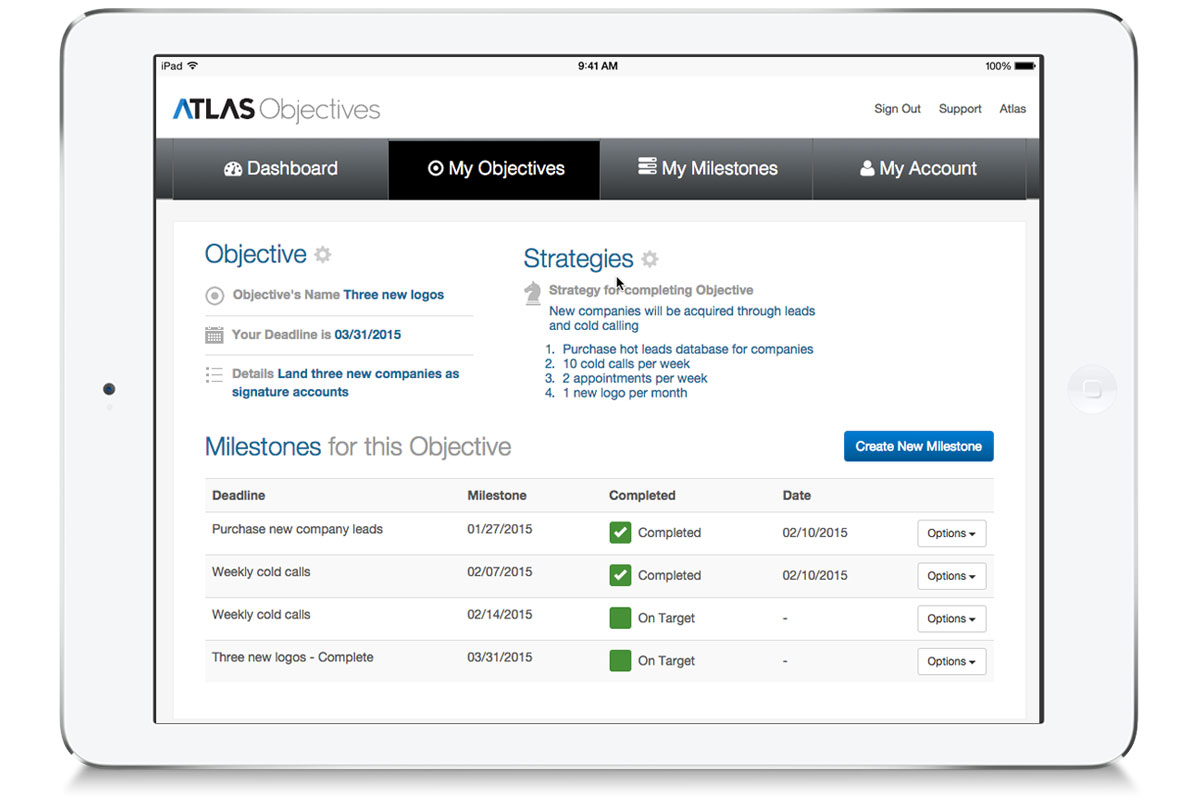Click the target icon beside Objective's Name
This screenshot has width=1200, height=800.
click(214, 295)
